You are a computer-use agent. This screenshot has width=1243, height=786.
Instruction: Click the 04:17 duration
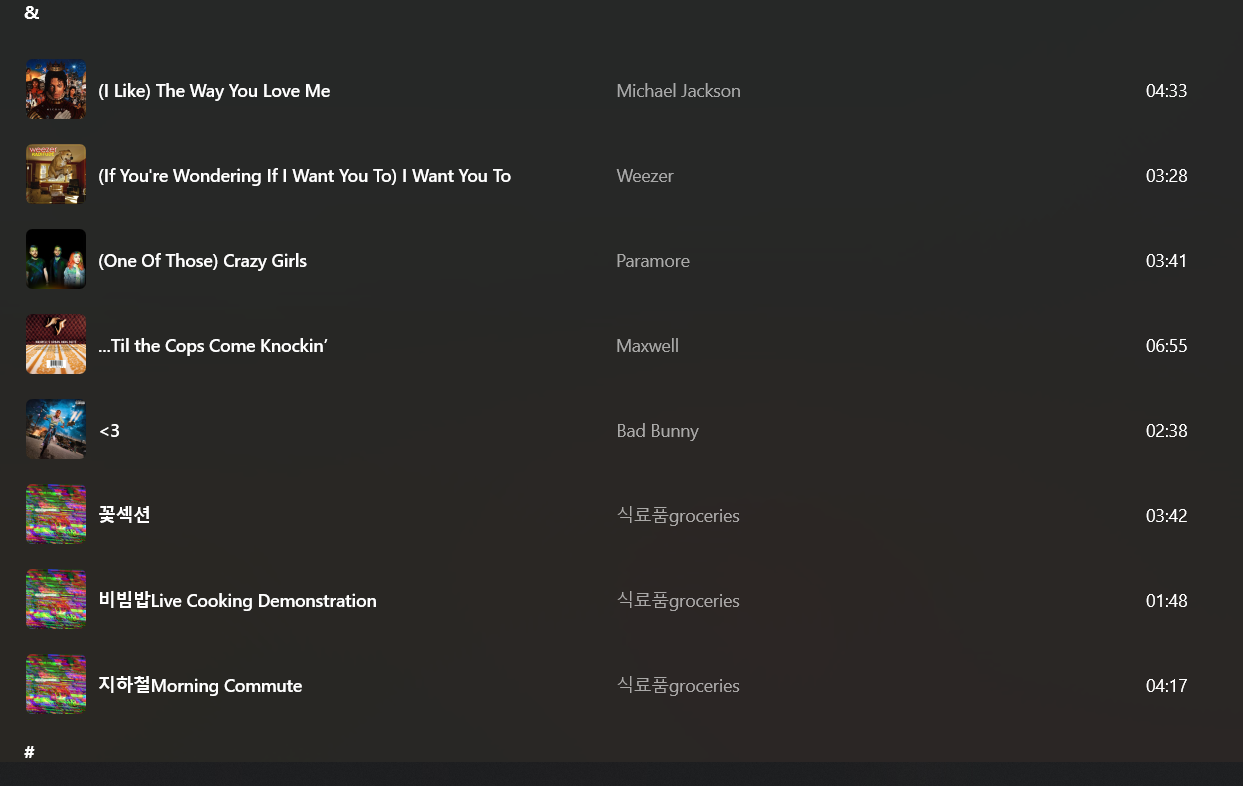click(1166, 686)
